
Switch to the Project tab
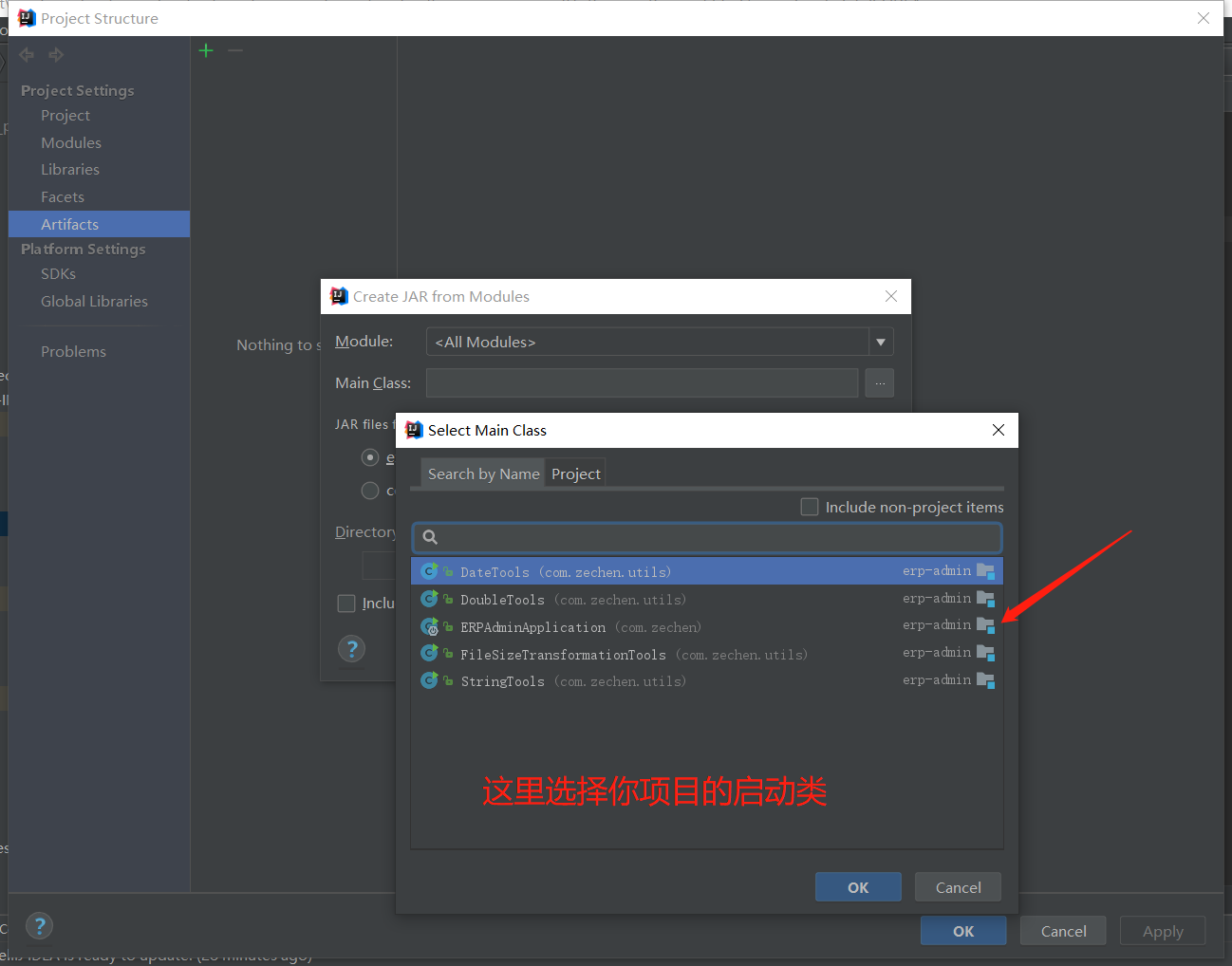coord(574,473)
